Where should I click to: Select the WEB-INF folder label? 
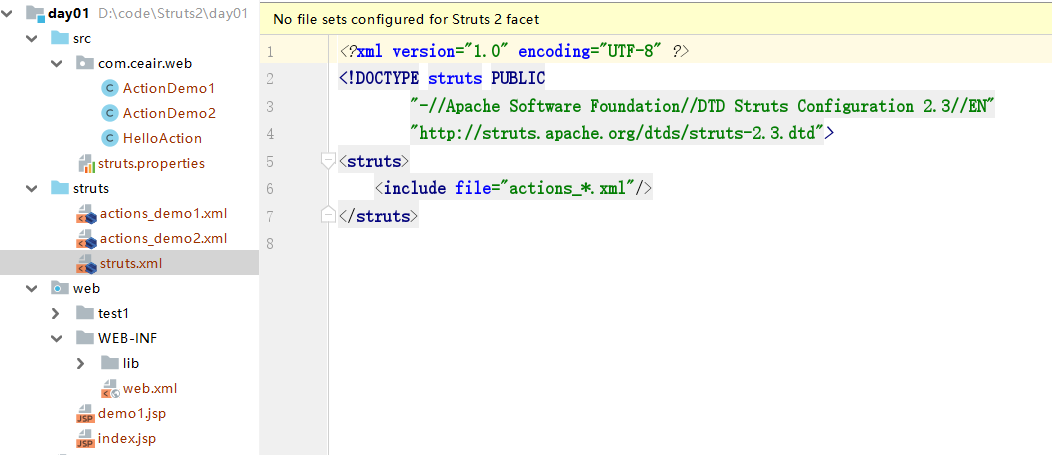(x=128, y=338)
